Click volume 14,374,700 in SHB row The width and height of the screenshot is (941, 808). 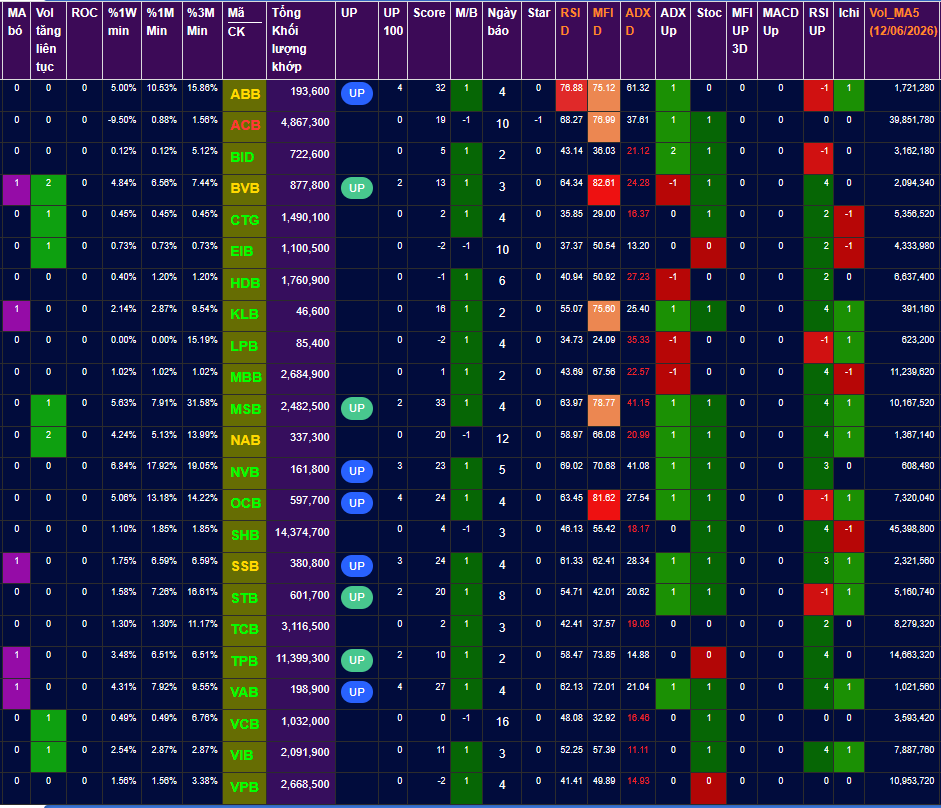pos(302,532)
